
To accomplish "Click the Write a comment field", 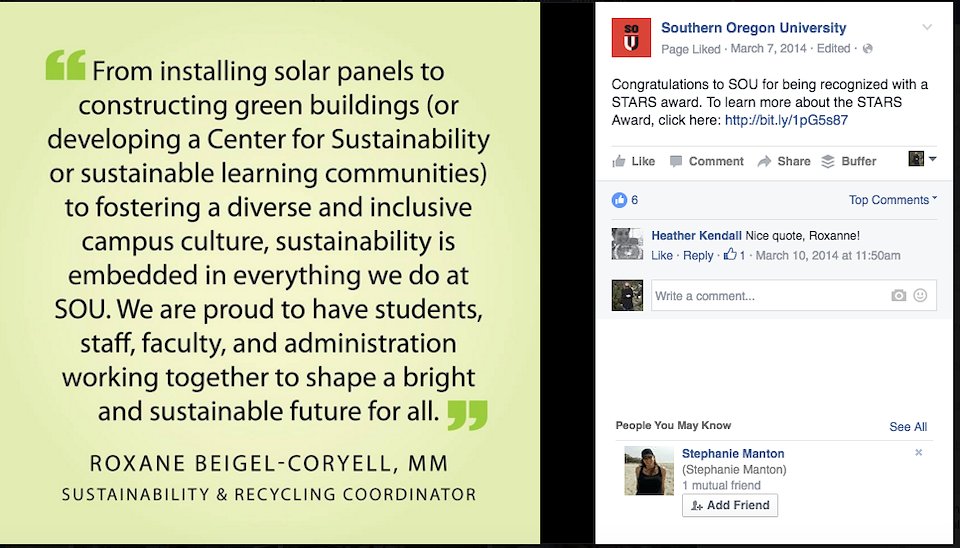I will click(x=793, y=296).
